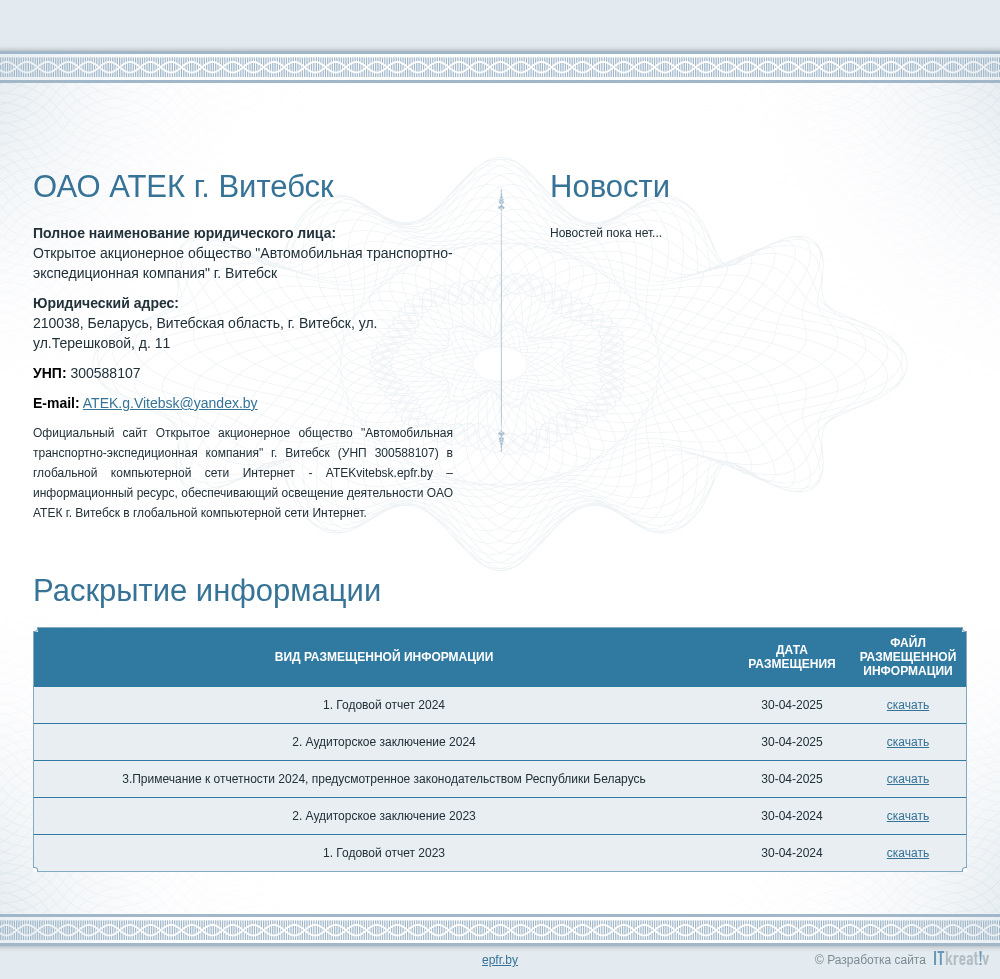Image resolution: width=1000 pixels, height=979 pixels.
Task: Click the 1. Годовой отчет 2023 cell
Action: point(384,853)
